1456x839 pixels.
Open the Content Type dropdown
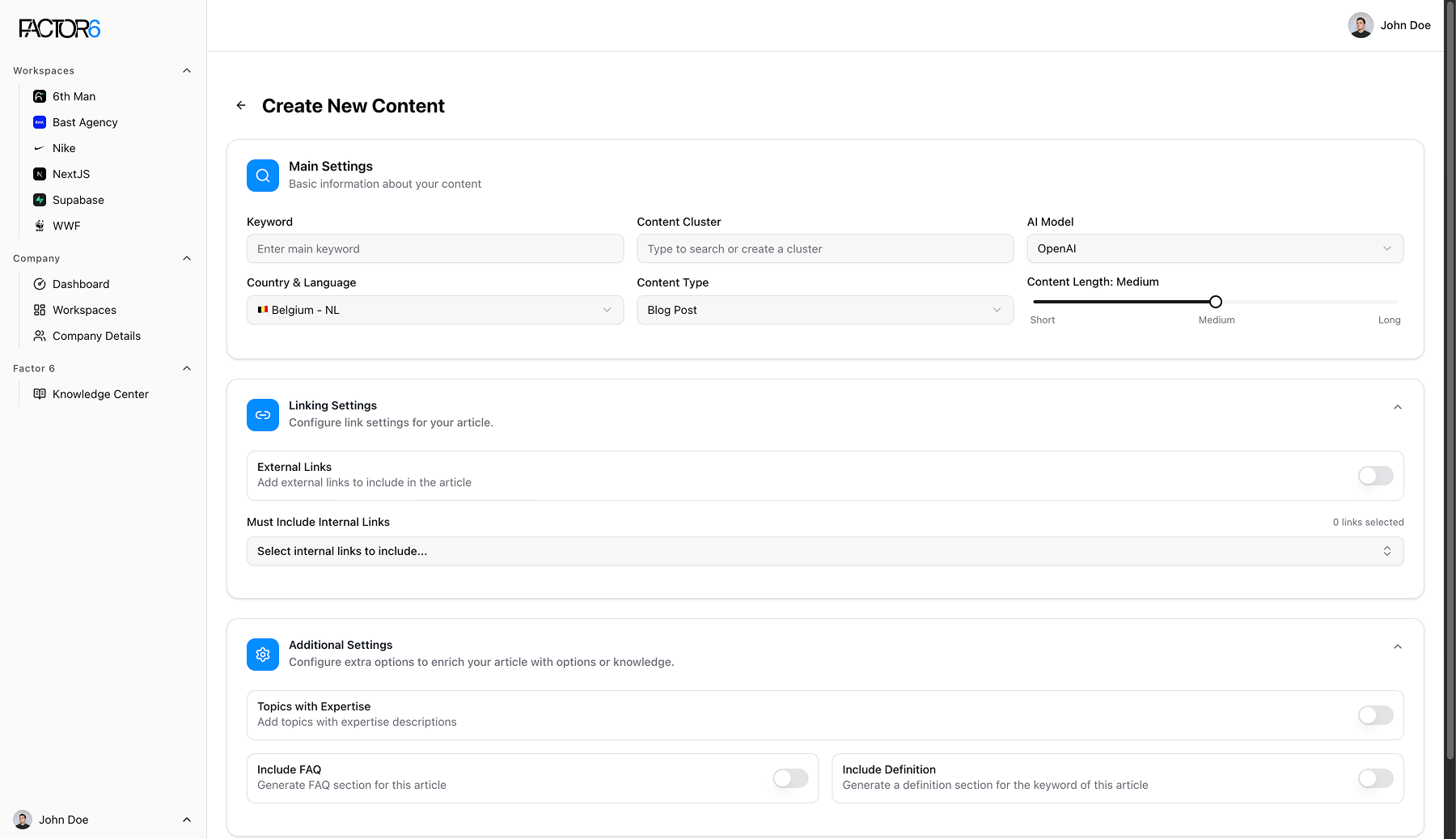825,310
